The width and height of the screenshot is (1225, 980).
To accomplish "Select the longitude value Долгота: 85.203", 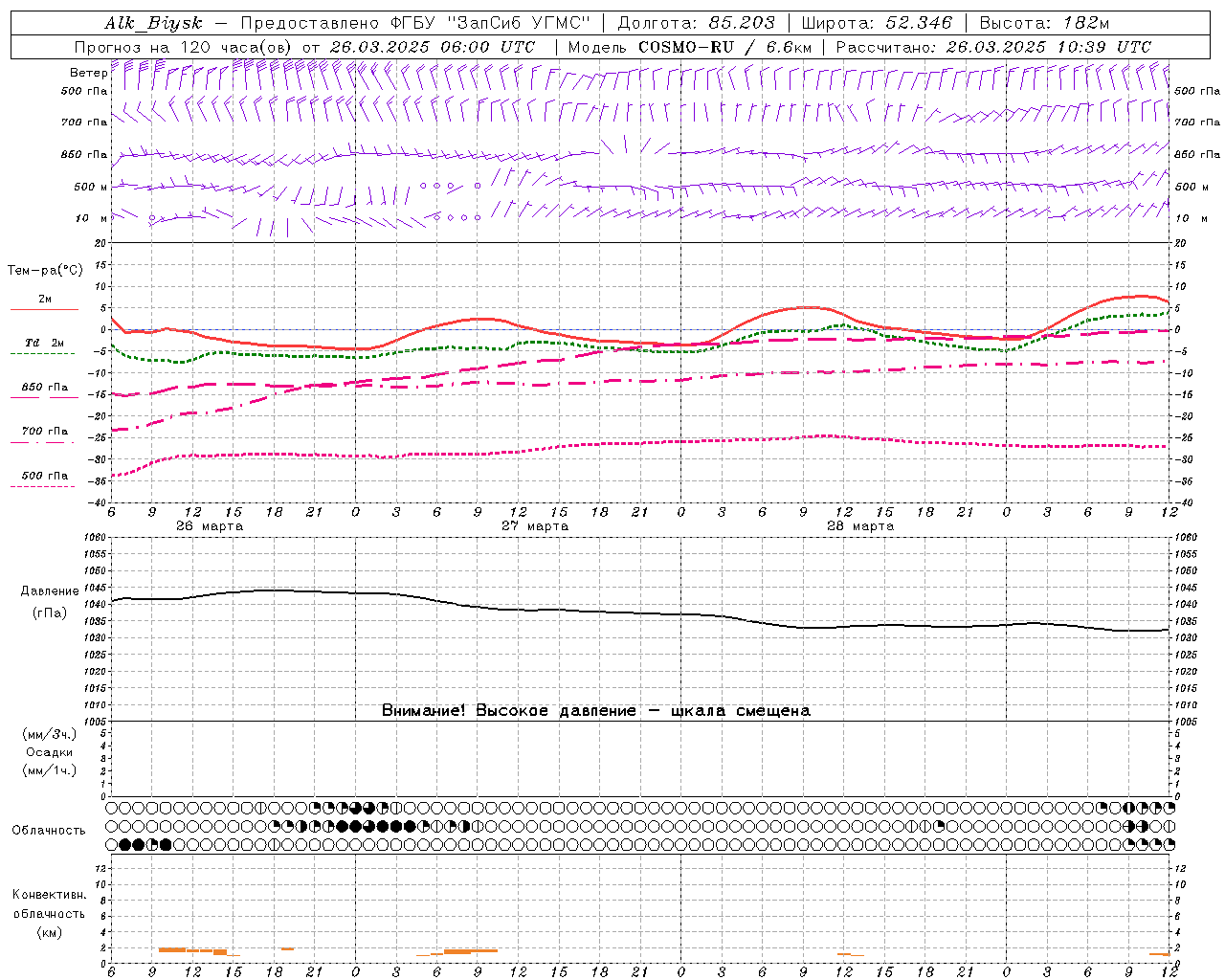I will [696, 23].
